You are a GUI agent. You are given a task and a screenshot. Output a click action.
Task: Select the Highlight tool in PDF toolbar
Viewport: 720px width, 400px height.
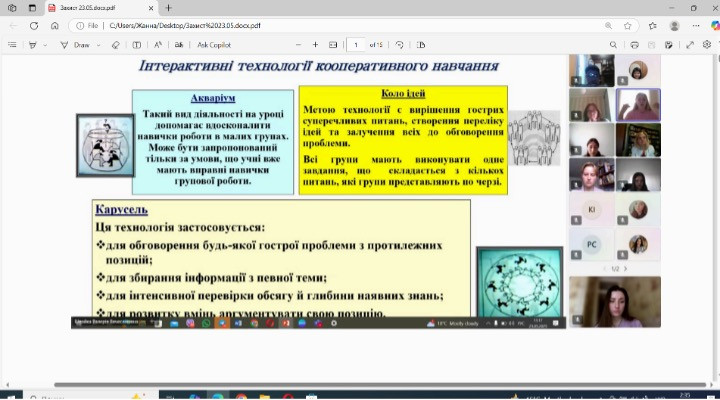point(34,45)
